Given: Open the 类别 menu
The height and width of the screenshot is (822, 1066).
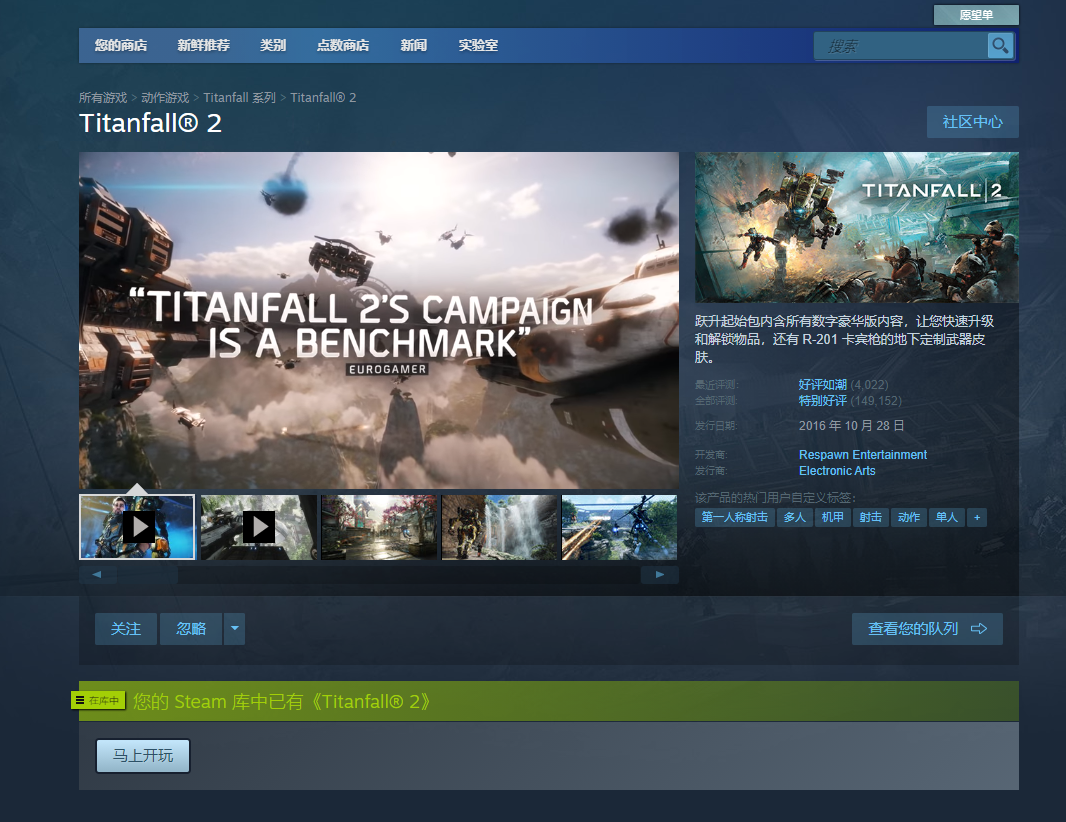Looking at the screenshot, I should [273, 46].
